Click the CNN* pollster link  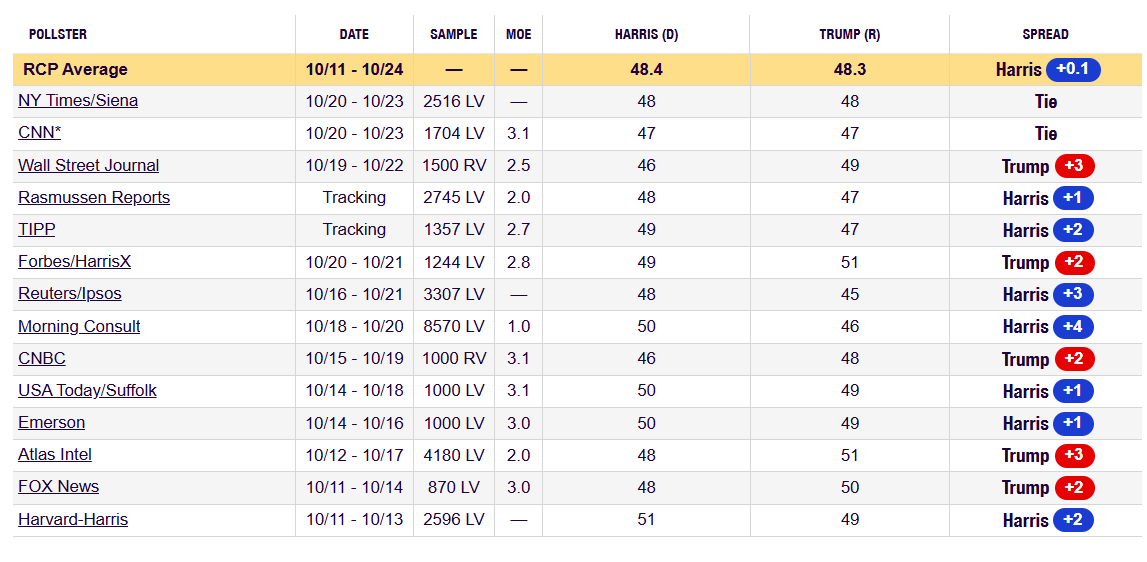point(39,133)
